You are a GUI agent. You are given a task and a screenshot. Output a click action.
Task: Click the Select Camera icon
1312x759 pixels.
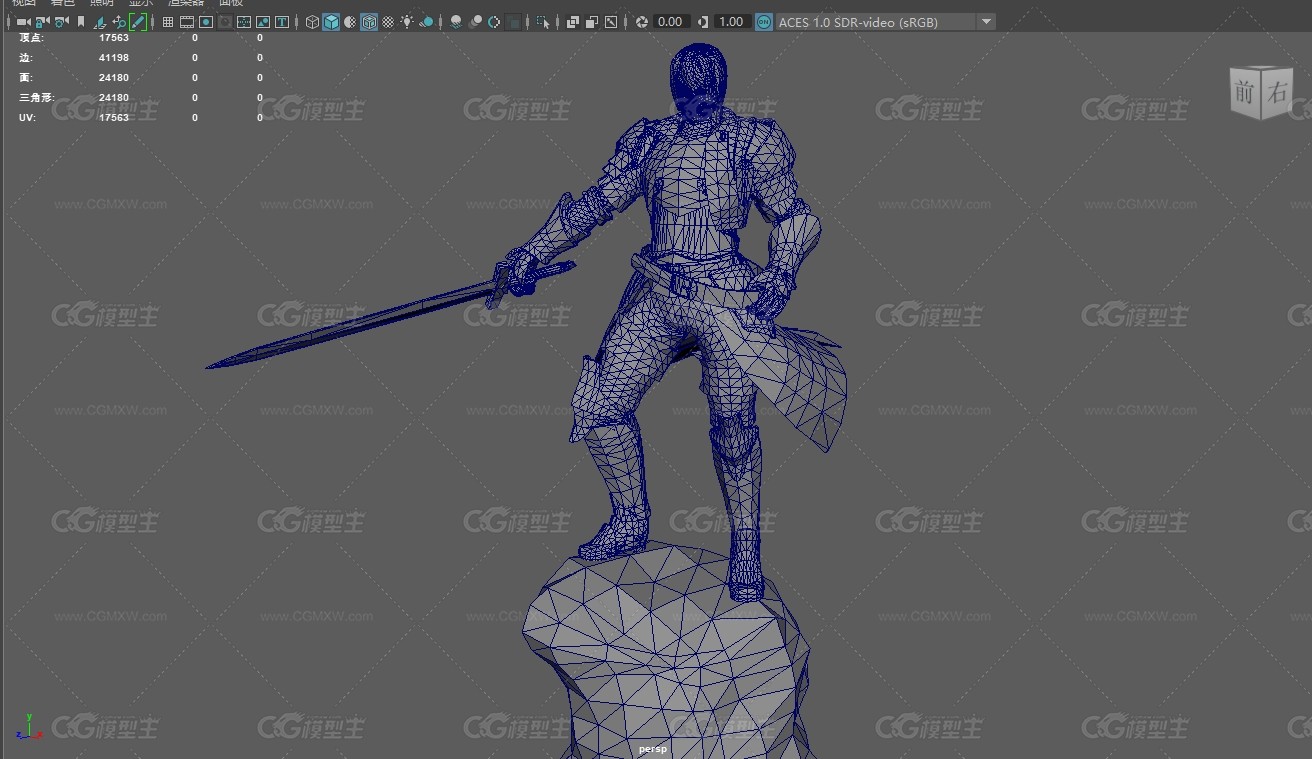point(22,22)
